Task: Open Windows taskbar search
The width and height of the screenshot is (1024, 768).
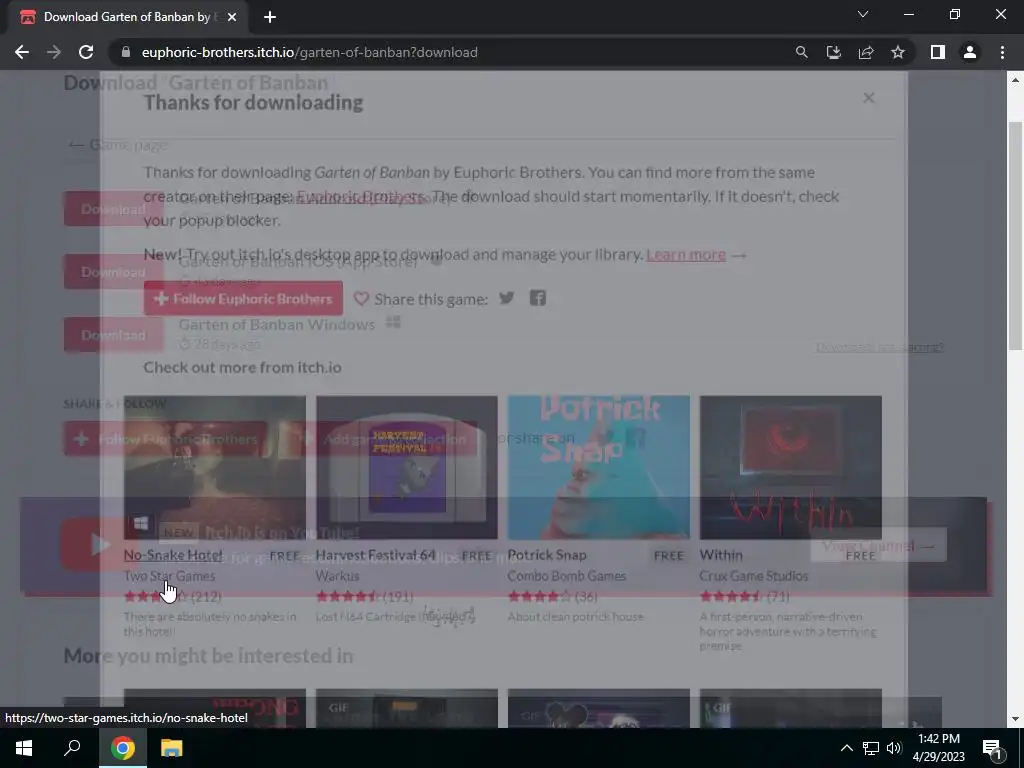Action: pos(72,748)
